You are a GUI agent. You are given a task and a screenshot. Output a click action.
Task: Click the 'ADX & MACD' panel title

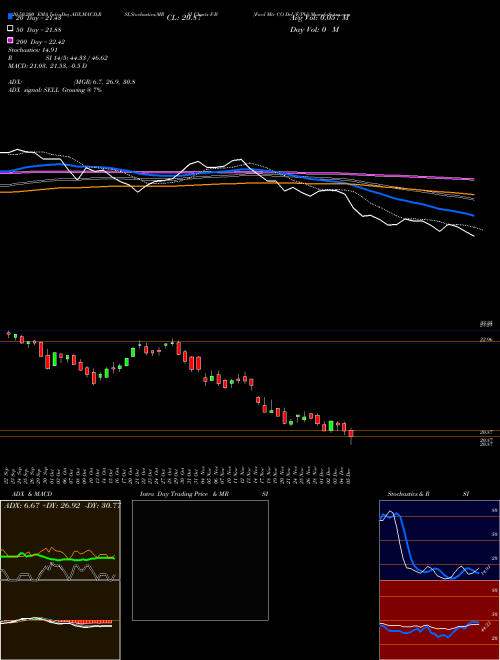pyautogui.click(x=32, y=494)
